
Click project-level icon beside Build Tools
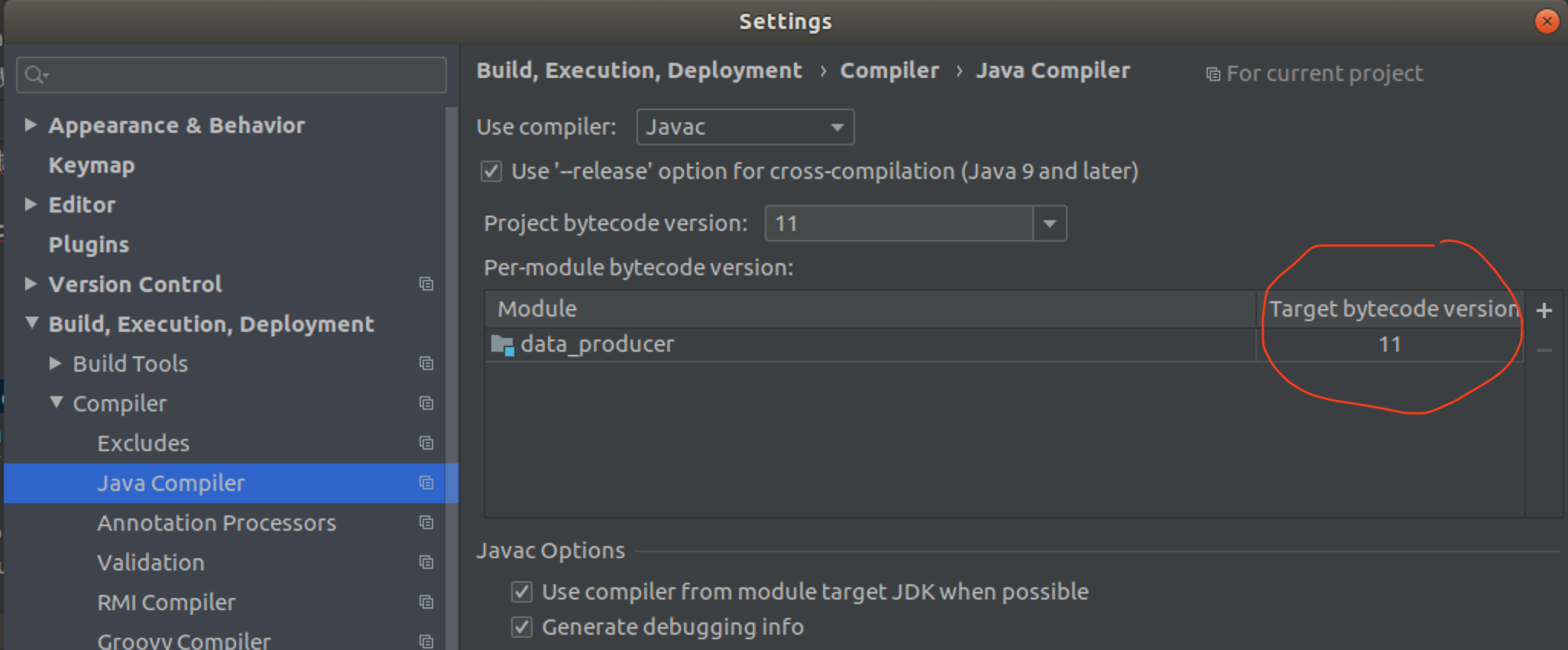click(426, 363)
